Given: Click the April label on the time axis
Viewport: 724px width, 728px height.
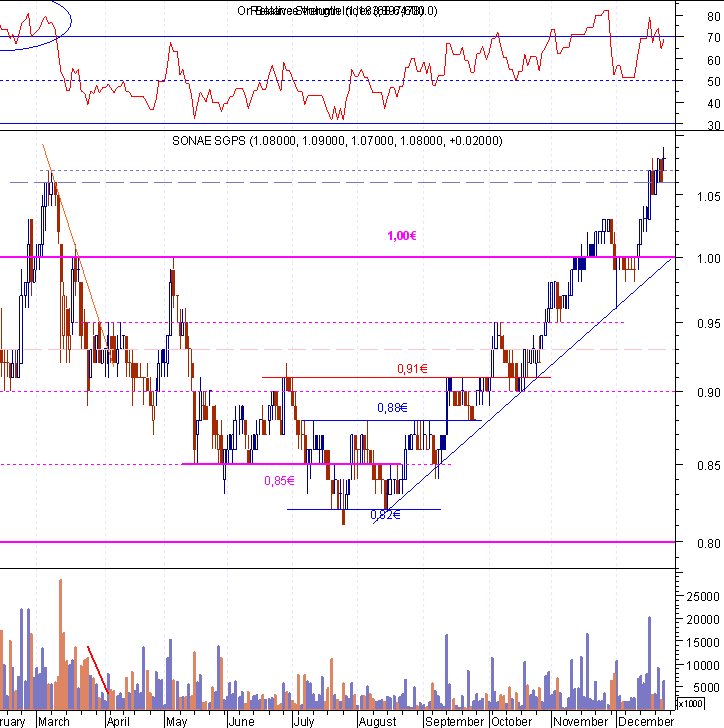Looking at the screenshot, I should coord(118,722).
